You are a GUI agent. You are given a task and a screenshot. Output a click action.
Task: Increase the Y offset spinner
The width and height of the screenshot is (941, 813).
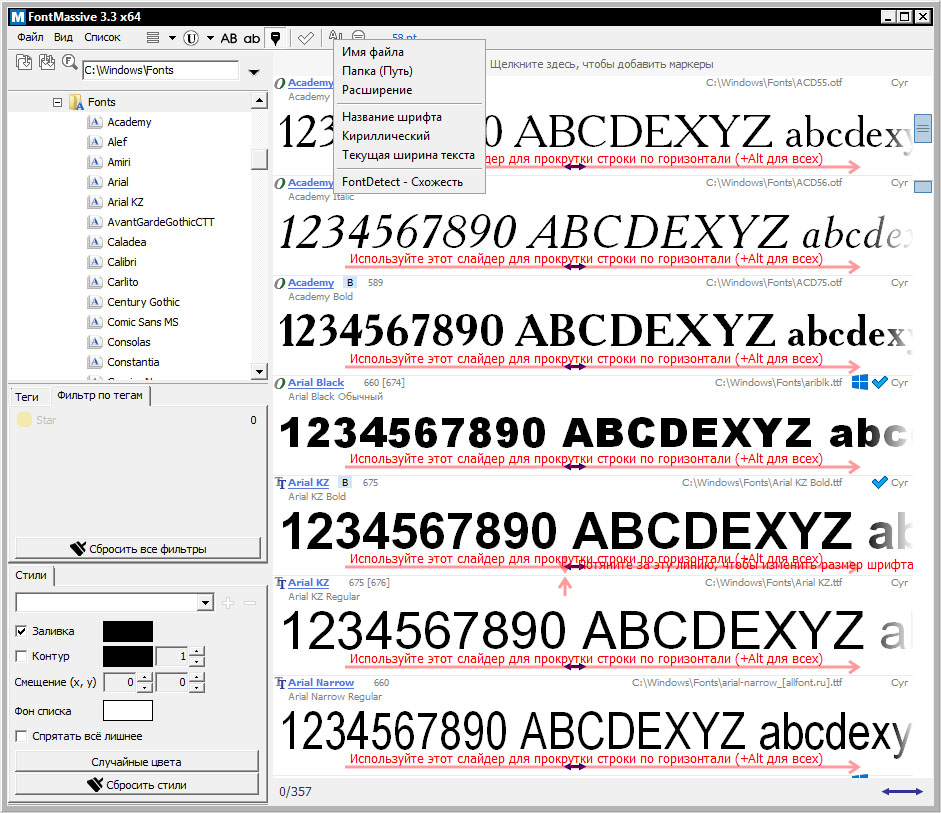[x=196, y=677]
